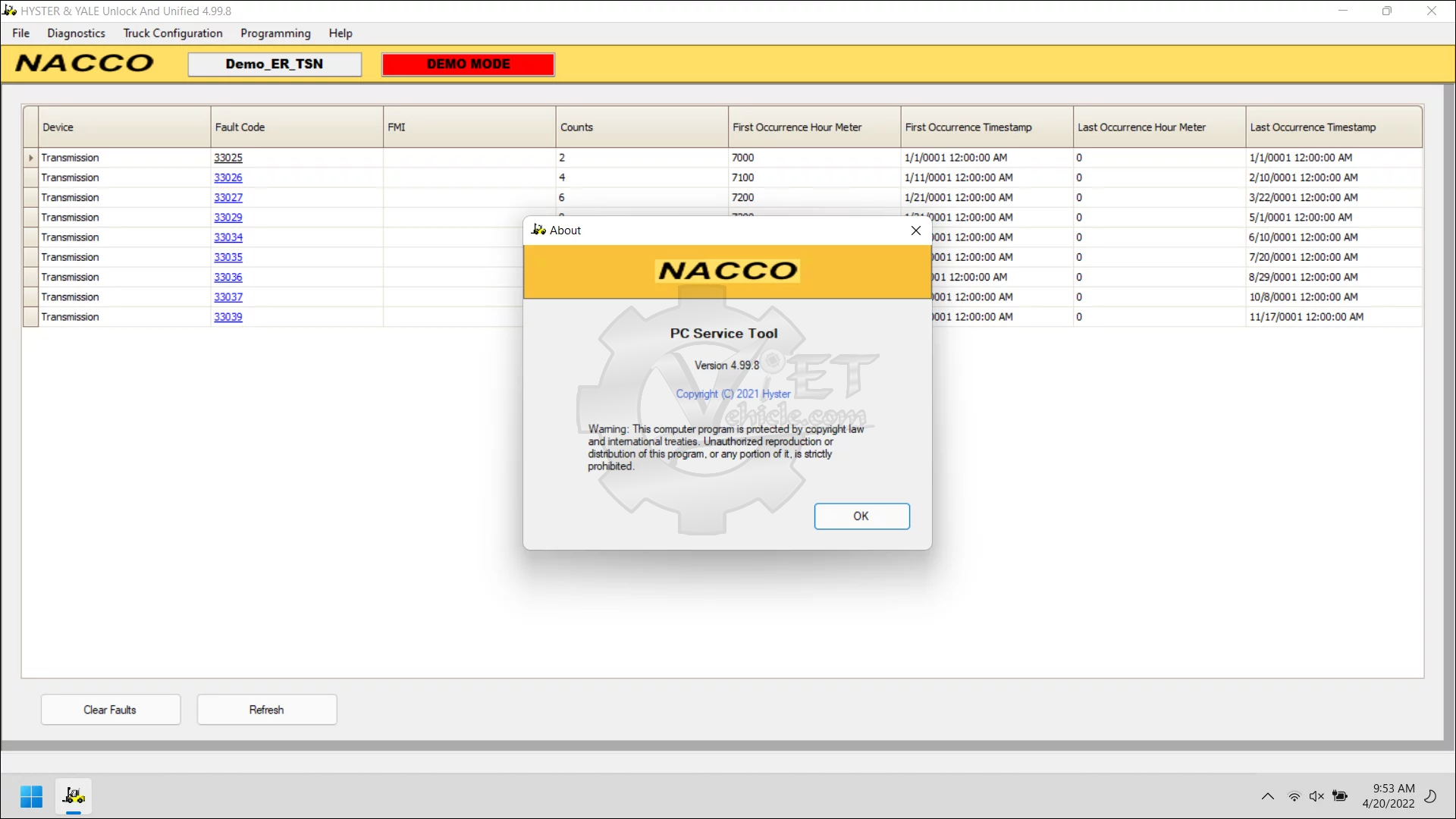Click the Demo_ER_TSN label box
This screenshot has height=819, width=1456.
275,64
